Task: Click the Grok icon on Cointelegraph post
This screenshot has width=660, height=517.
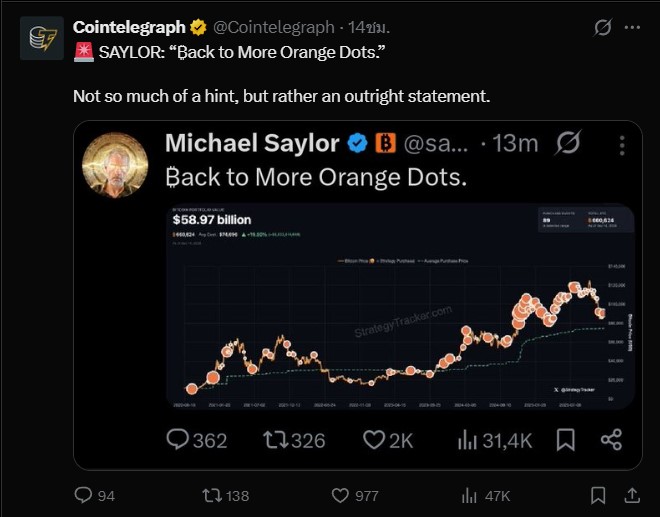Action: [x=603, y=28]
